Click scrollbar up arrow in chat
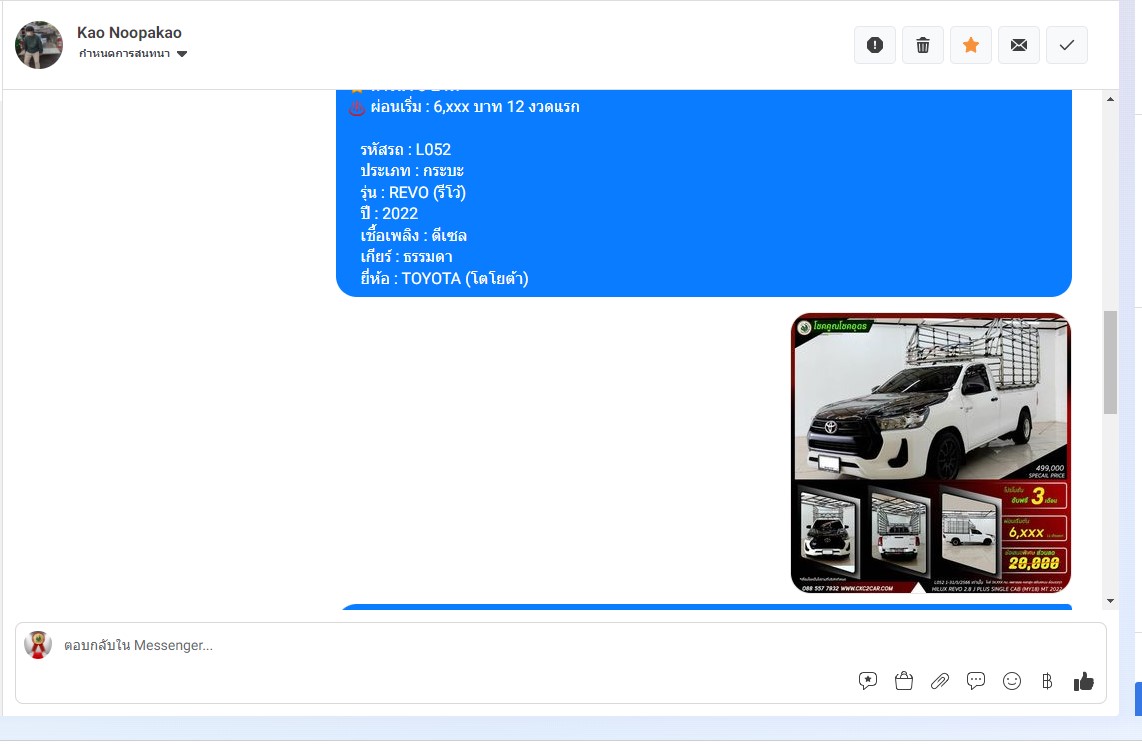This screenshot has height=744, width=1142. 1110,99
